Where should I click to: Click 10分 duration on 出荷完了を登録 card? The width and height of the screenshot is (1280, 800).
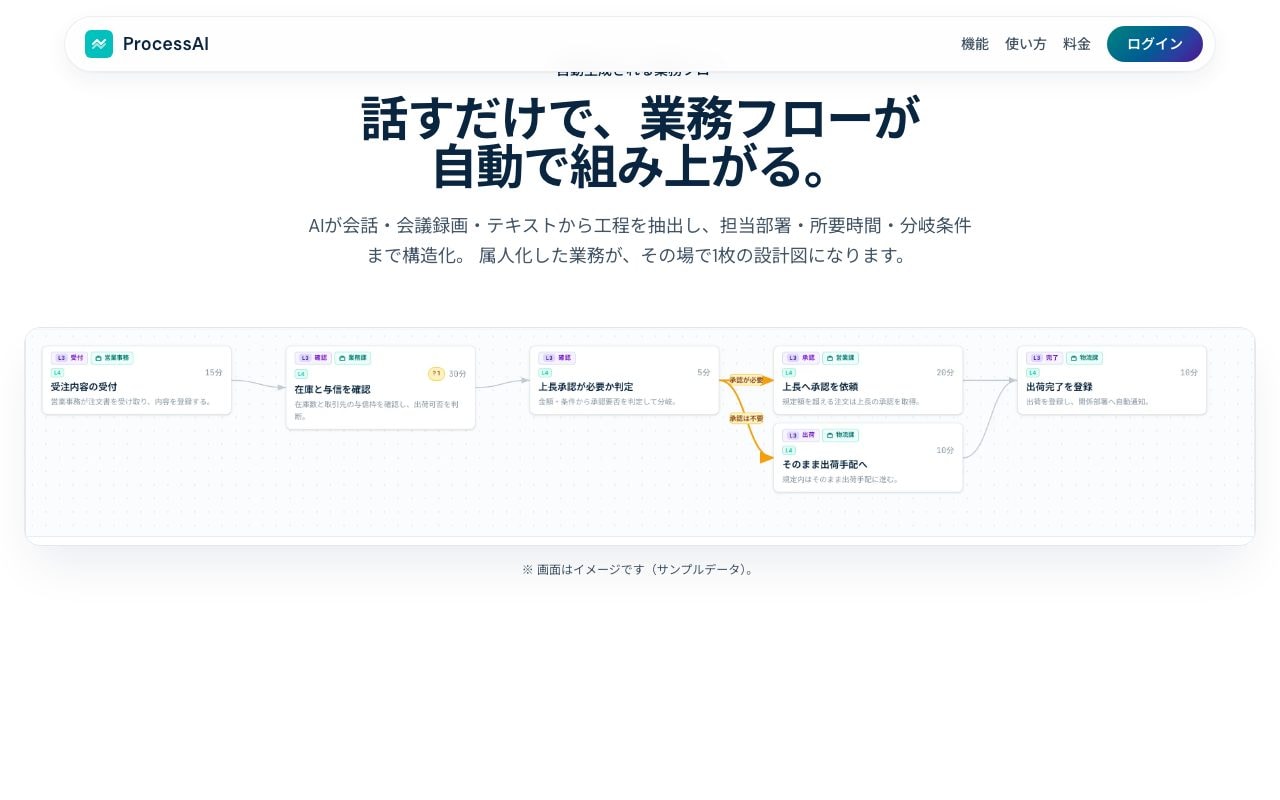pyautogui.click(x=1189, y=372)
